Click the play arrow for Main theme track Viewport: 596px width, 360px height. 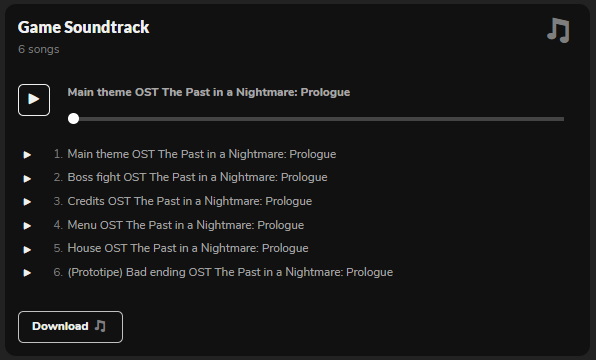27,155
